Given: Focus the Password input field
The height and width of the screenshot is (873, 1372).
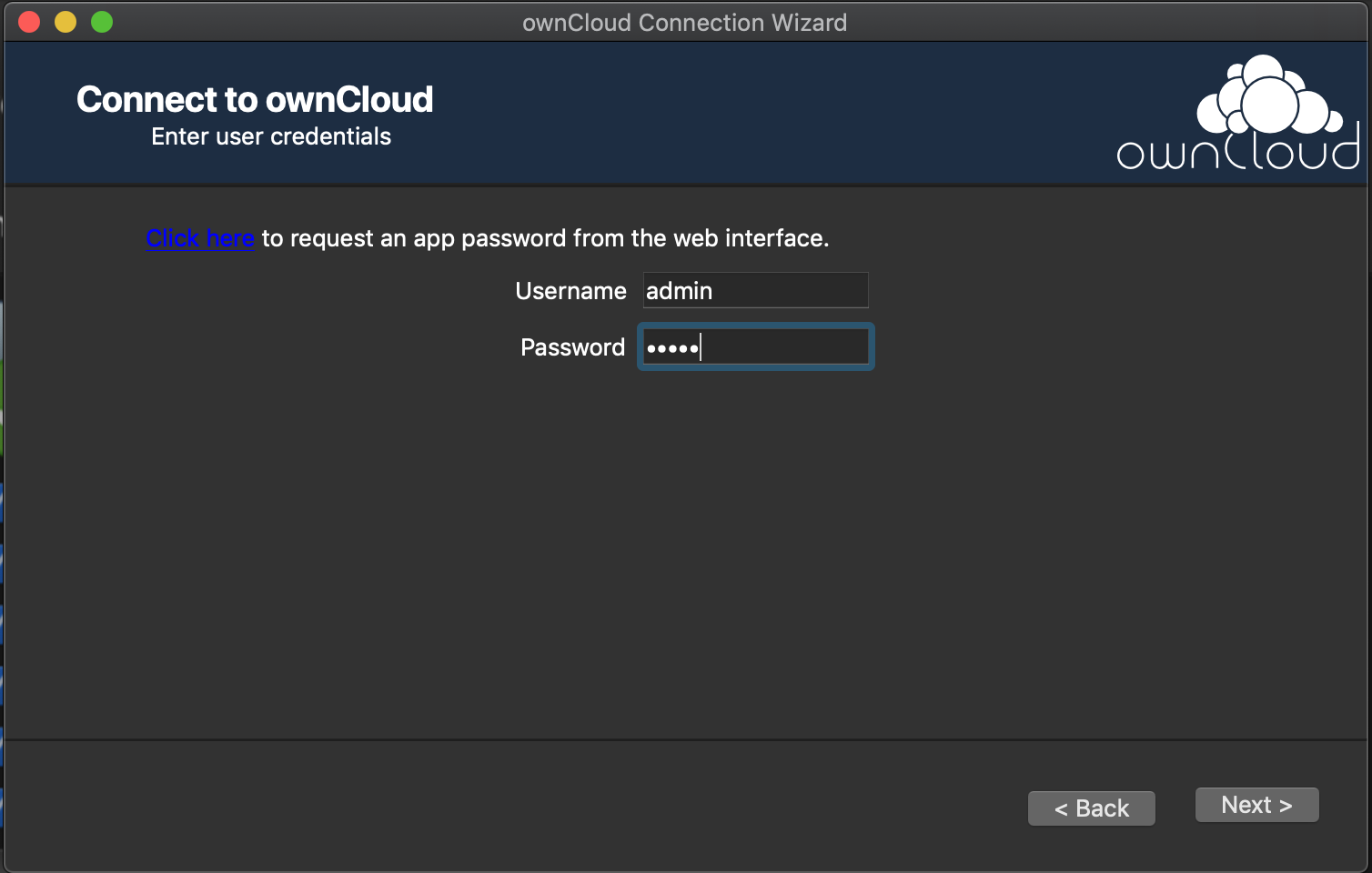Looking at the screenshot, I should click(755, 347).
